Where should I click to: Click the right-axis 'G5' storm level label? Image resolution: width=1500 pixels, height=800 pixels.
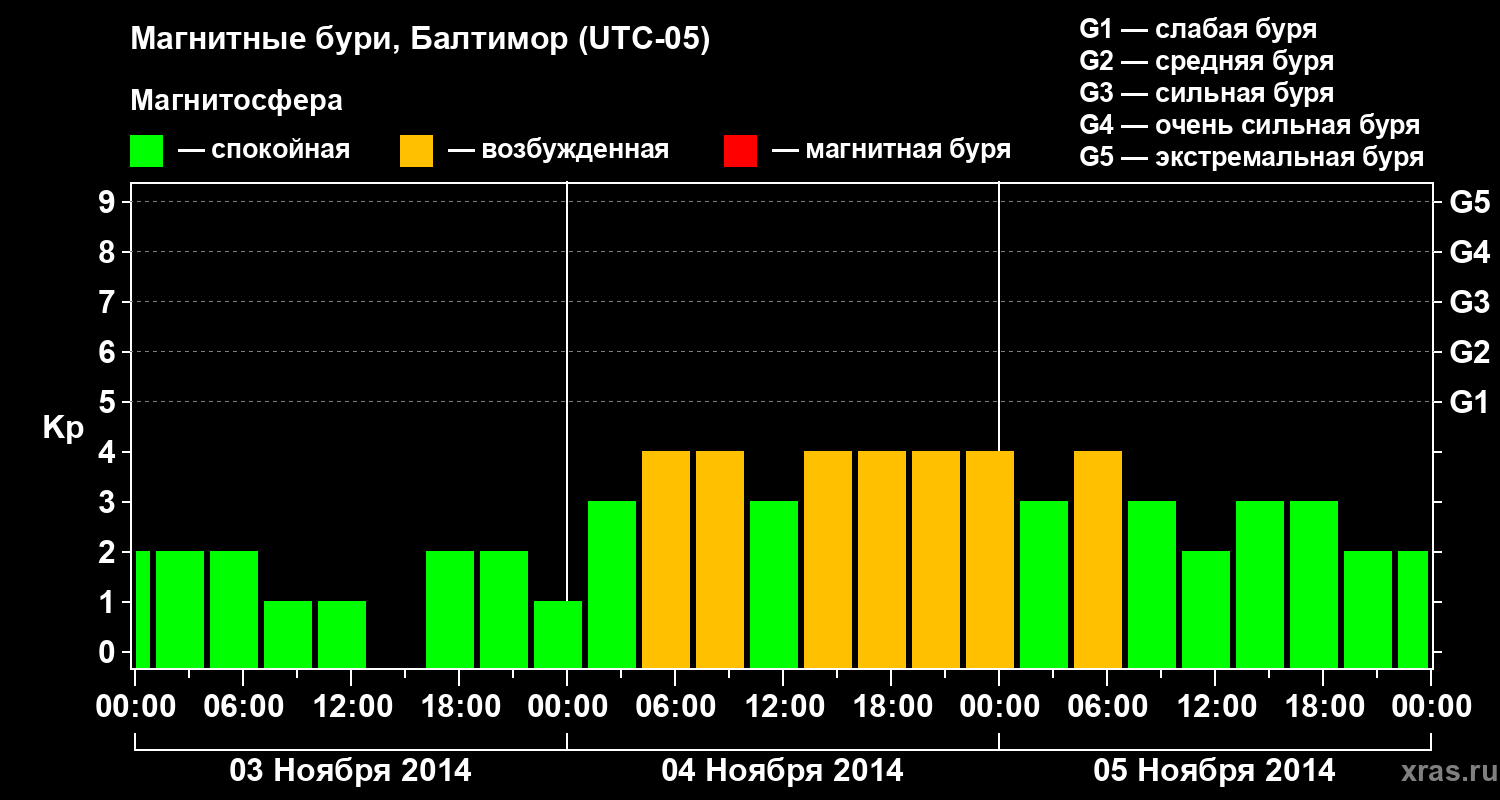[1469, 203]
